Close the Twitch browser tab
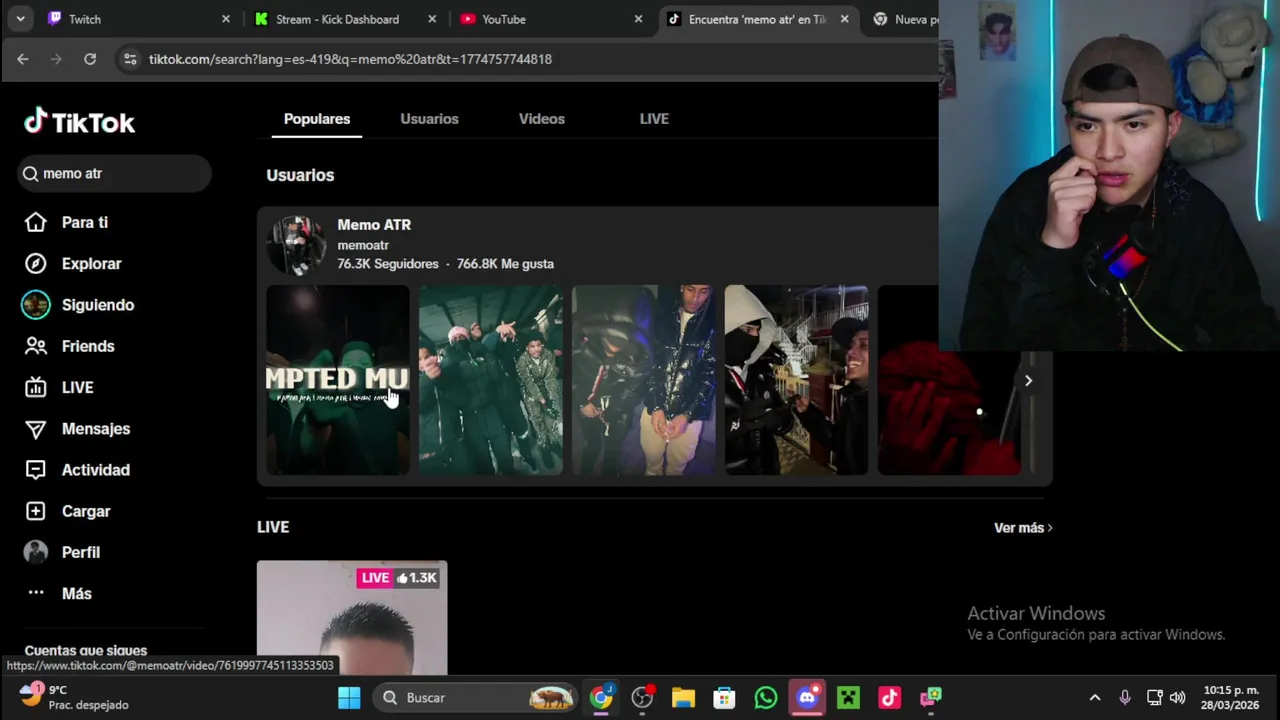The image size is (1280, 720). 226,19
